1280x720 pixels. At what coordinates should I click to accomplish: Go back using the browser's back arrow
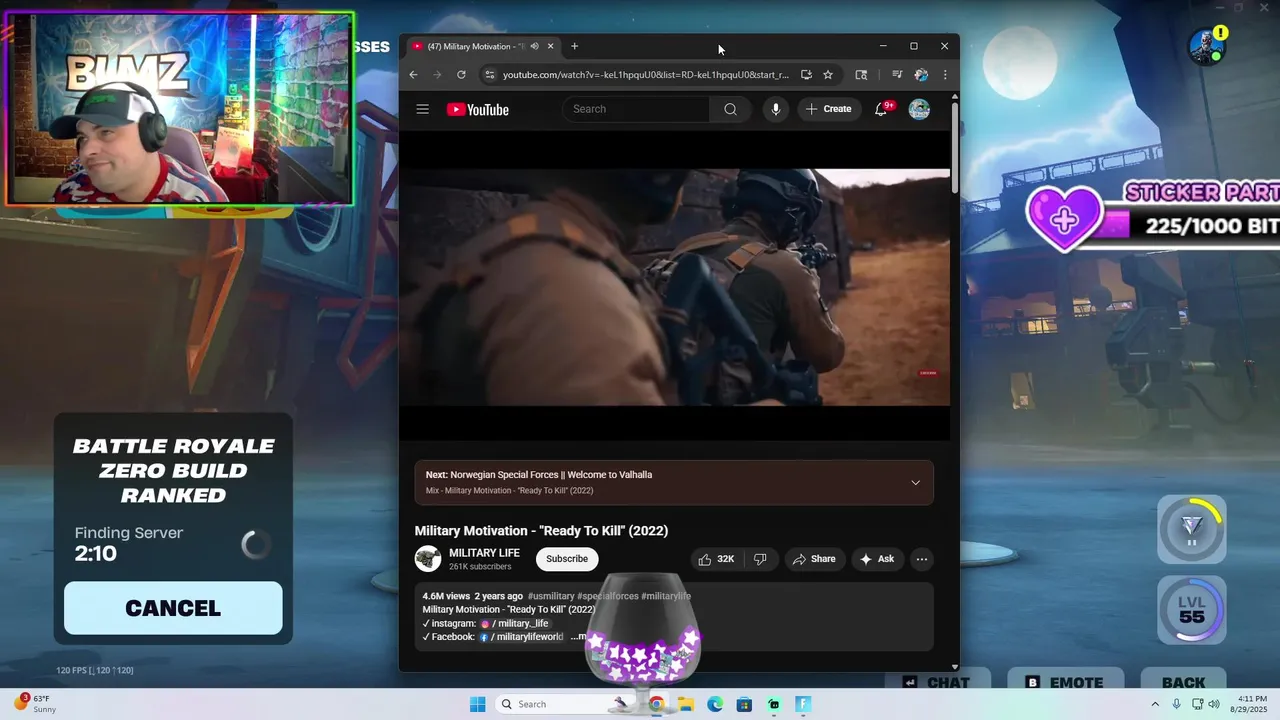pyautogui.click(x=413, y=75)
